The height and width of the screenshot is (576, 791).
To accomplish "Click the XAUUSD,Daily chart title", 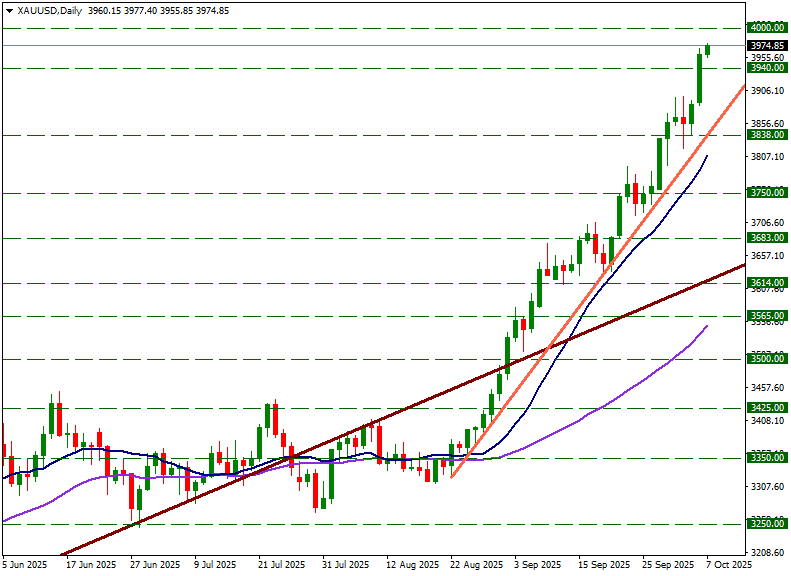I will tap(51, 10).
